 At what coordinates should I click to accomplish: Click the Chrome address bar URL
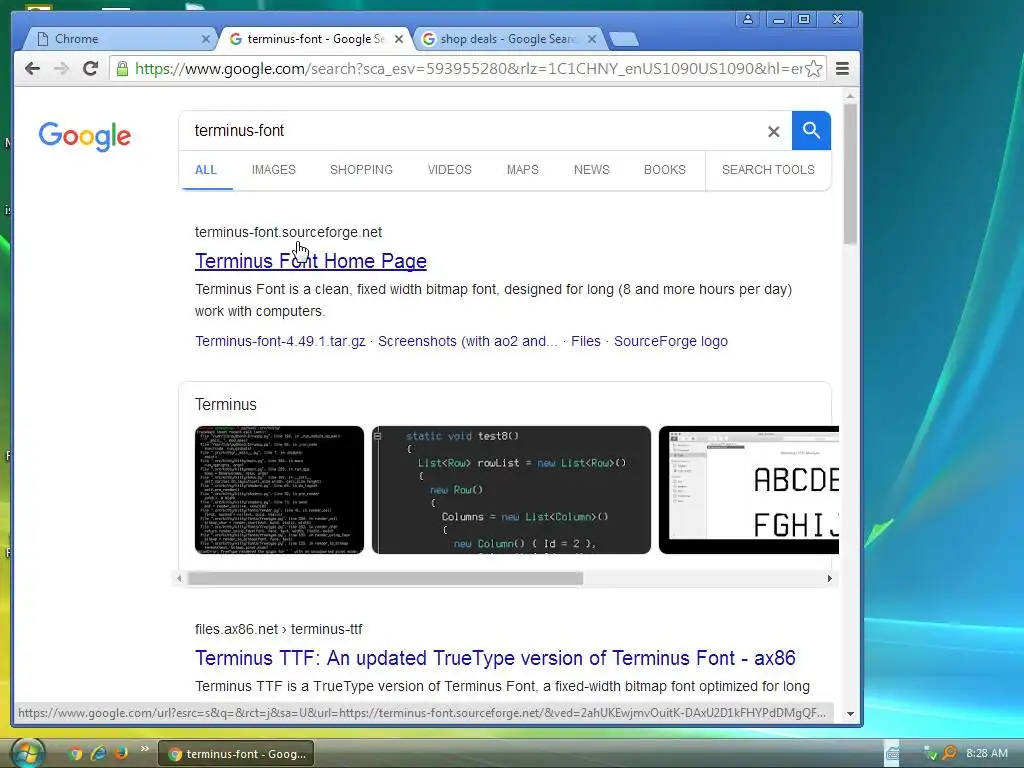468,69
